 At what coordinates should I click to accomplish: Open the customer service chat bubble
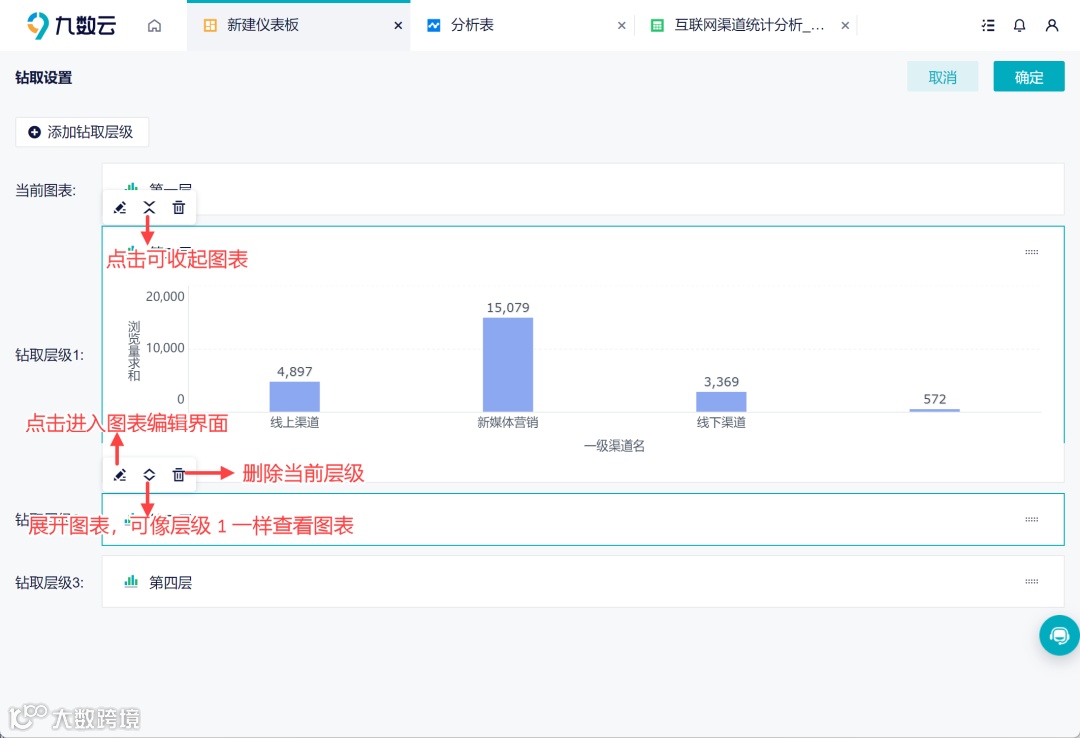point(1059,635)
